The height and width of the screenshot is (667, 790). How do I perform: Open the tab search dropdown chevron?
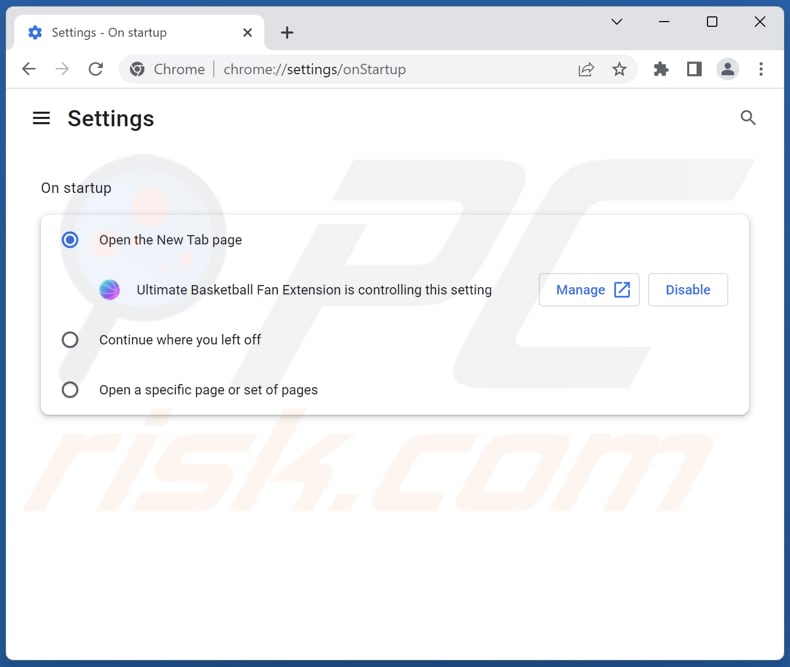point(617,22)
